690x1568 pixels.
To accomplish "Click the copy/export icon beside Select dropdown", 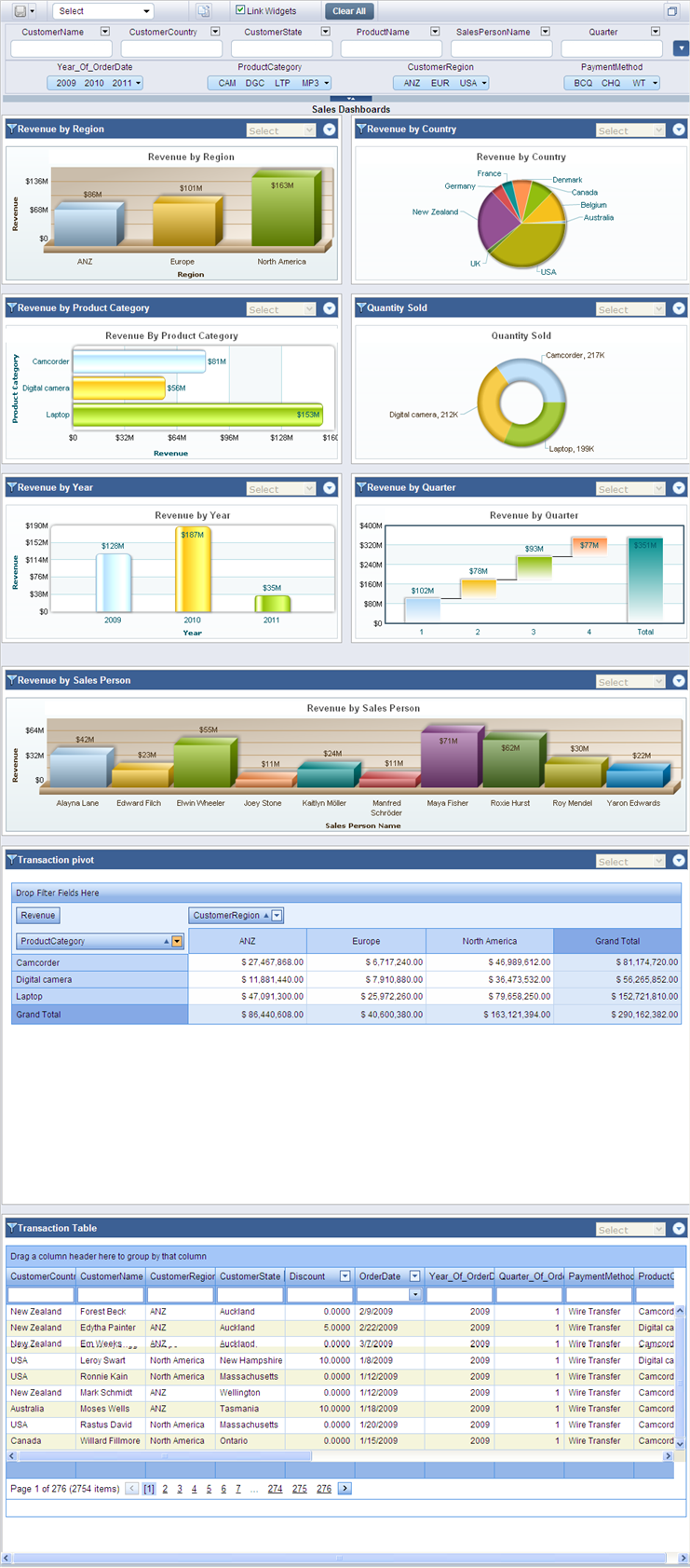I will [204, 11].
